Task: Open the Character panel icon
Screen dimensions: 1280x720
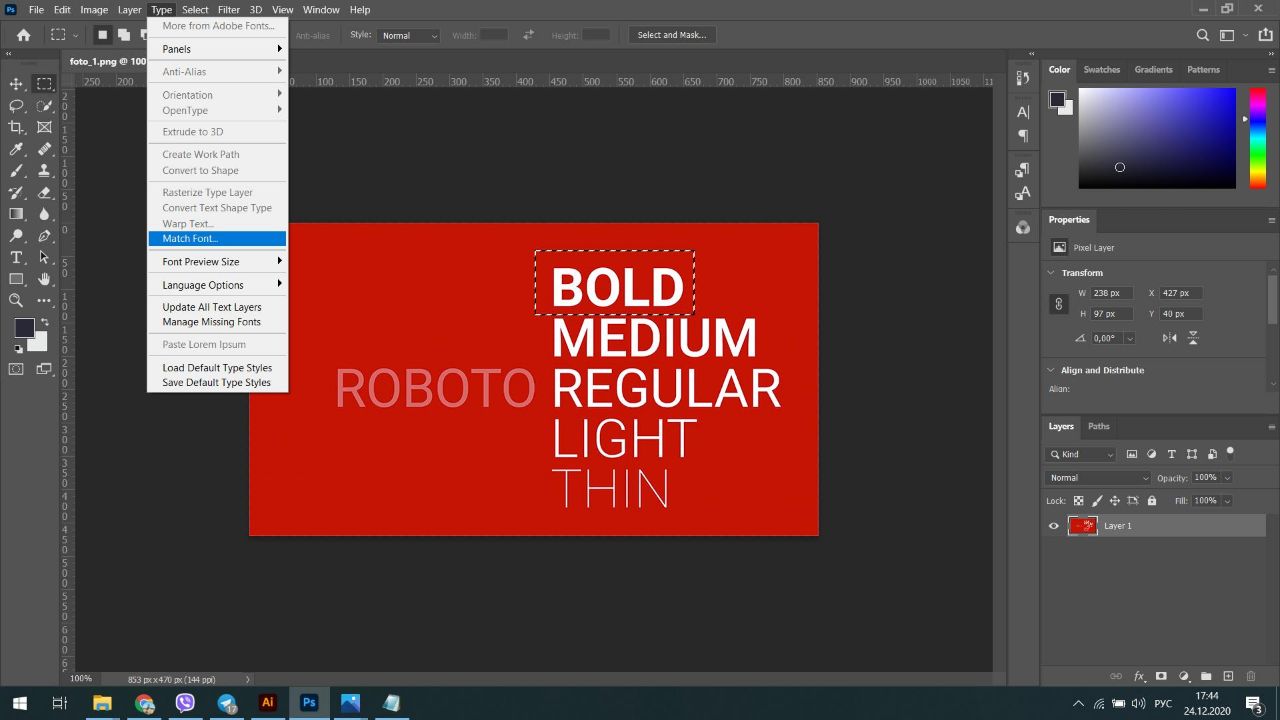Action: coord(1022,112)
